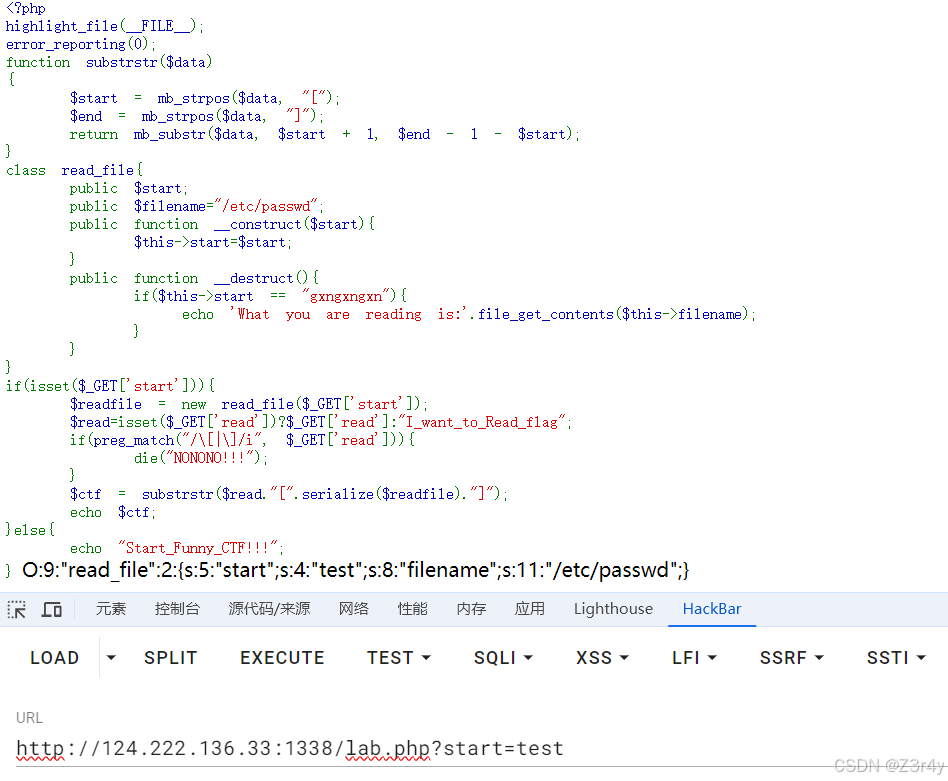Click the serialized O:9:"read_file" output text
The width and height of the screenshot is (948, 781).
356,570
